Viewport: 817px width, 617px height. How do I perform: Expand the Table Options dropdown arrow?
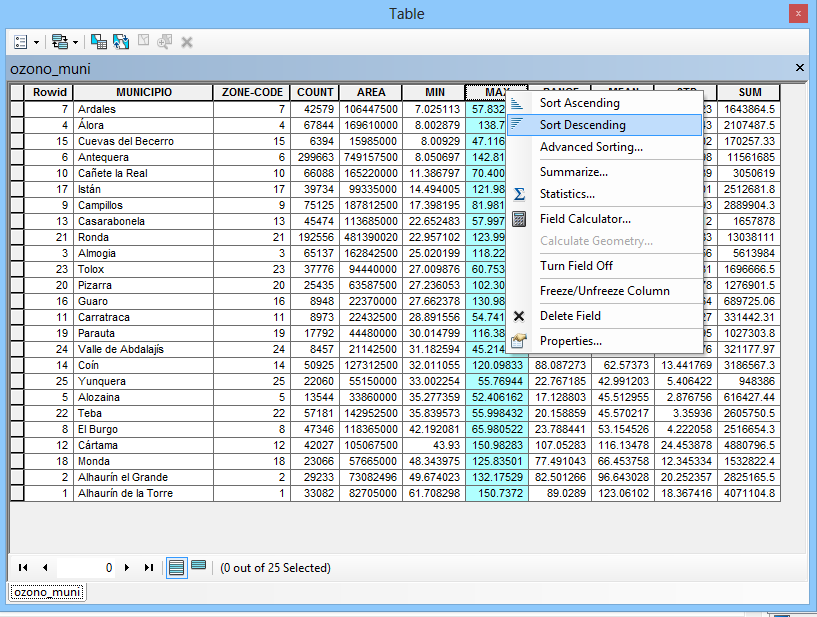pos(37,42)
